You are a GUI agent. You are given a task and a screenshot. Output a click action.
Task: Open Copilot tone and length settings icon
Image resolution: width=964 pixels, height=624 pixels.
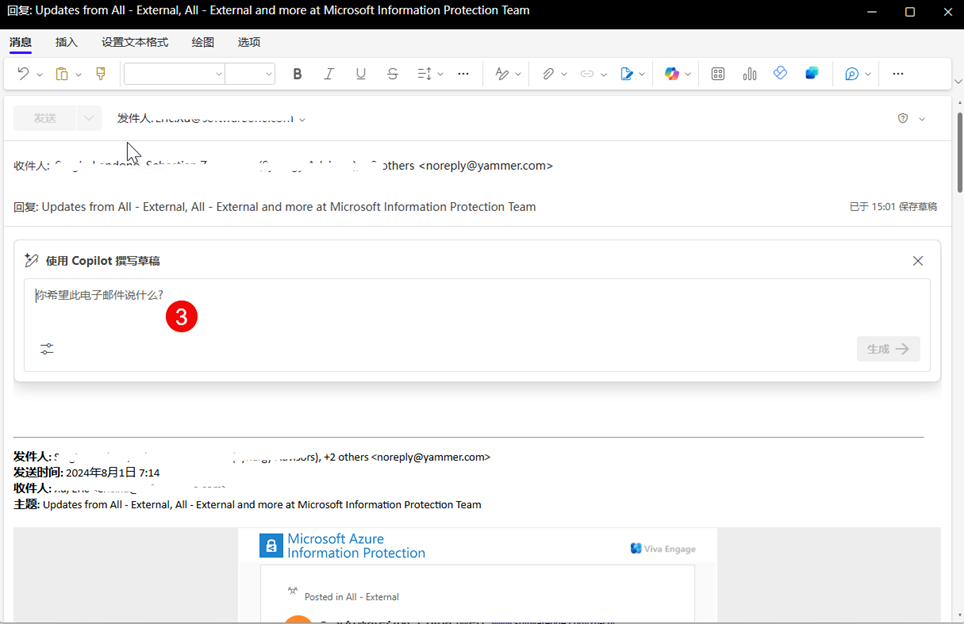pyautogui.click(x=47, y=349)
